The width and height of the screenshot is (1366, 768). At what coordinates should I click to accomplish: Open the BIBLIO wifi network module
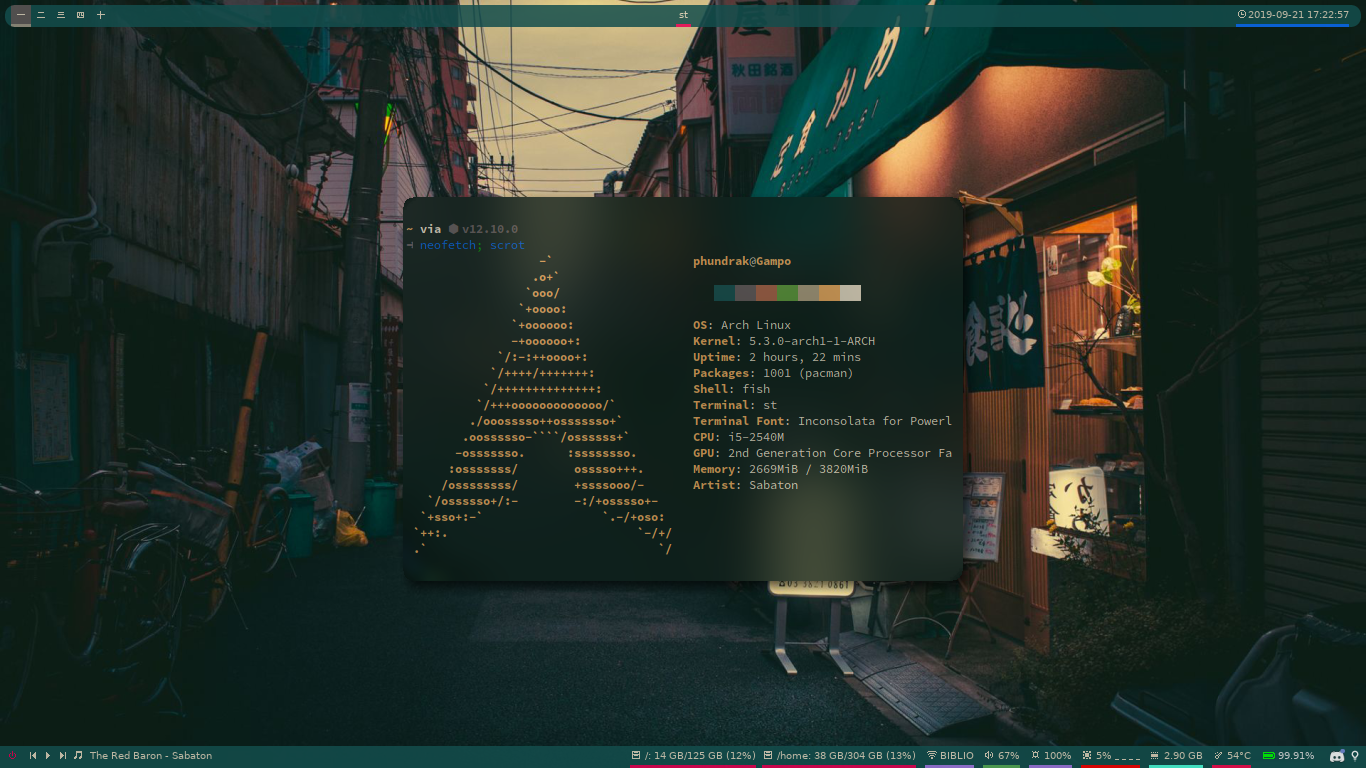click(950, 756)
